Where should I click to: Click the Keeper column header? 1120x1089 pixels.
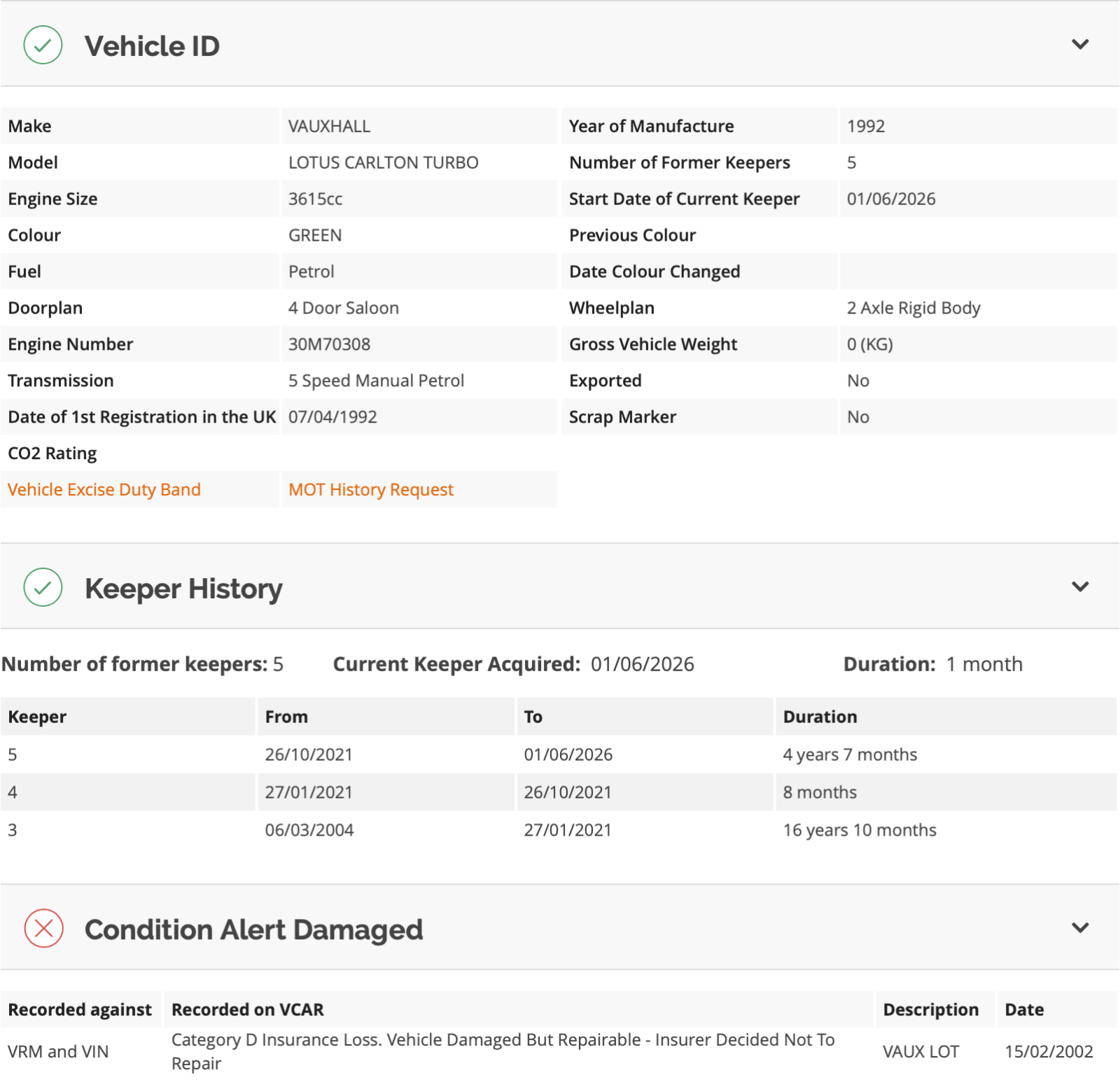(37, 717)
